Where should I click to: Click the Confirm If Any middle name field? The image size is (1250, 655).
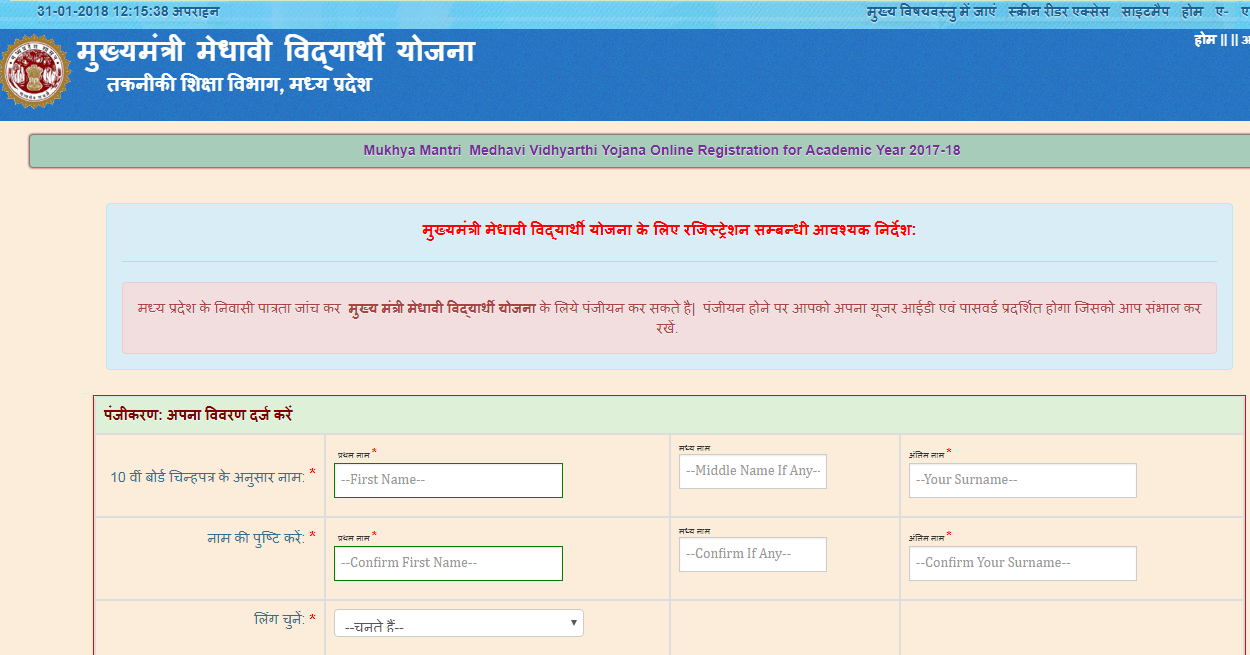[x=753, y=554]
